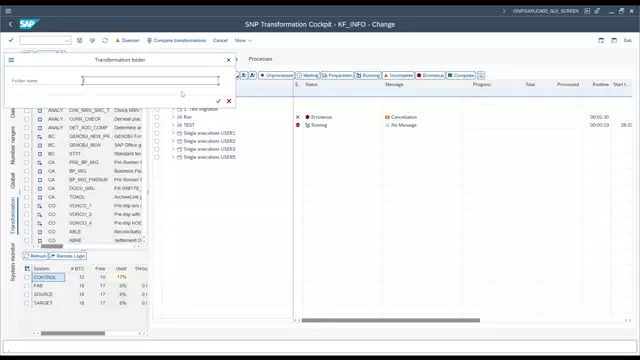Click the green Enter checkmark in toolbar

point(11,40)
